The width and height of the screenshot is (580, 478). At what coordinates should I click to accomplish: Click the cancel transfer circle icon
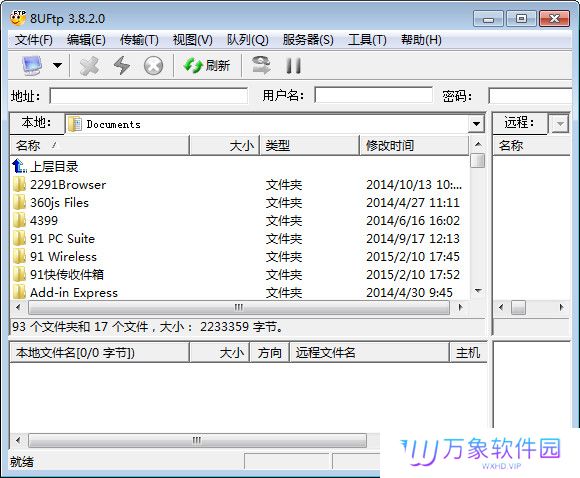(153, 66)
